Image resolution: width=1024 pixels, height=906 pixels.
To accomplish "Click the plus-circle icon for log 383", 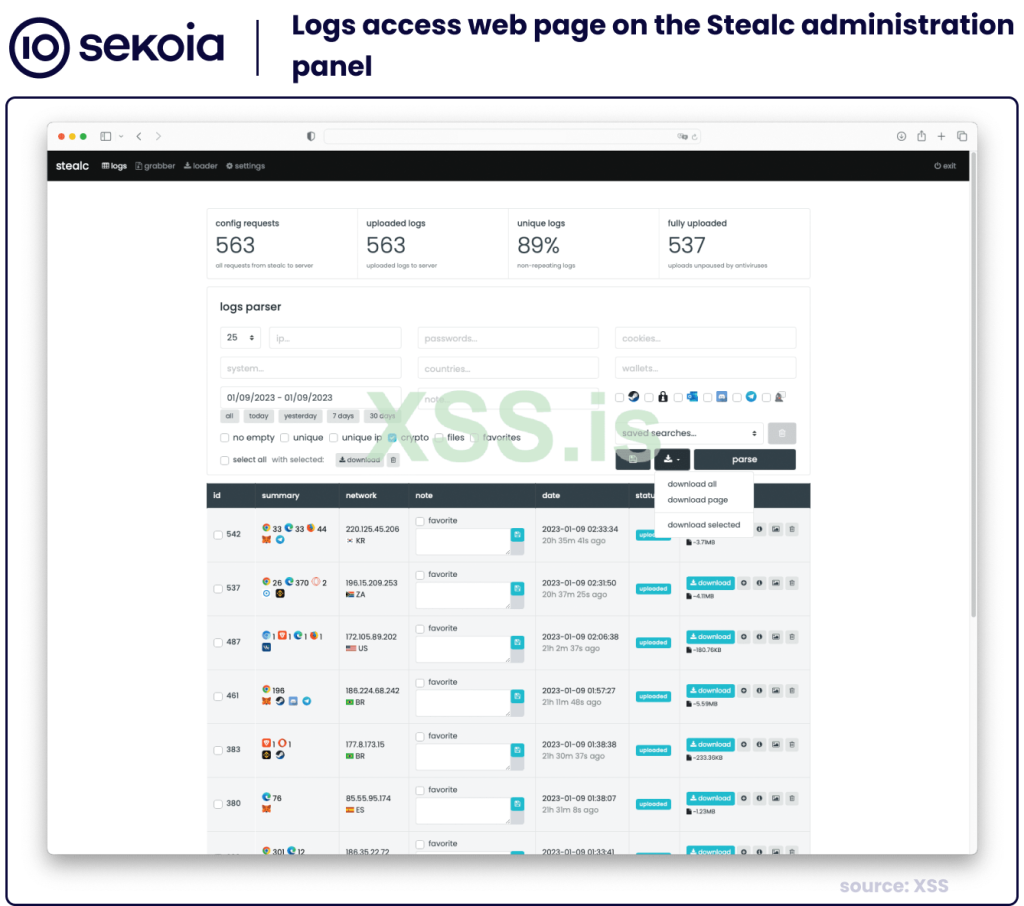I will click(743, 744).
